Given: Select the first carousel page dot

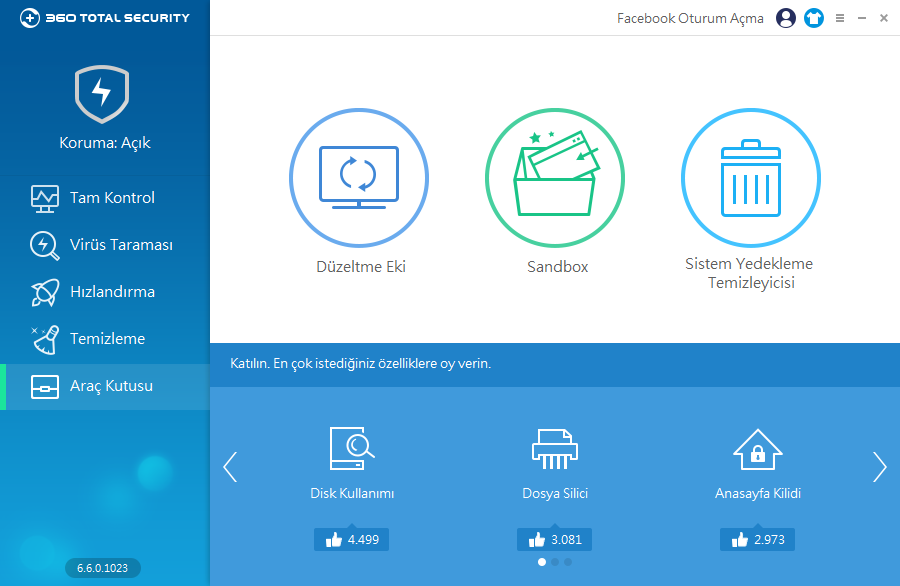Looking at the screenshot, I should tap(542, 562).
